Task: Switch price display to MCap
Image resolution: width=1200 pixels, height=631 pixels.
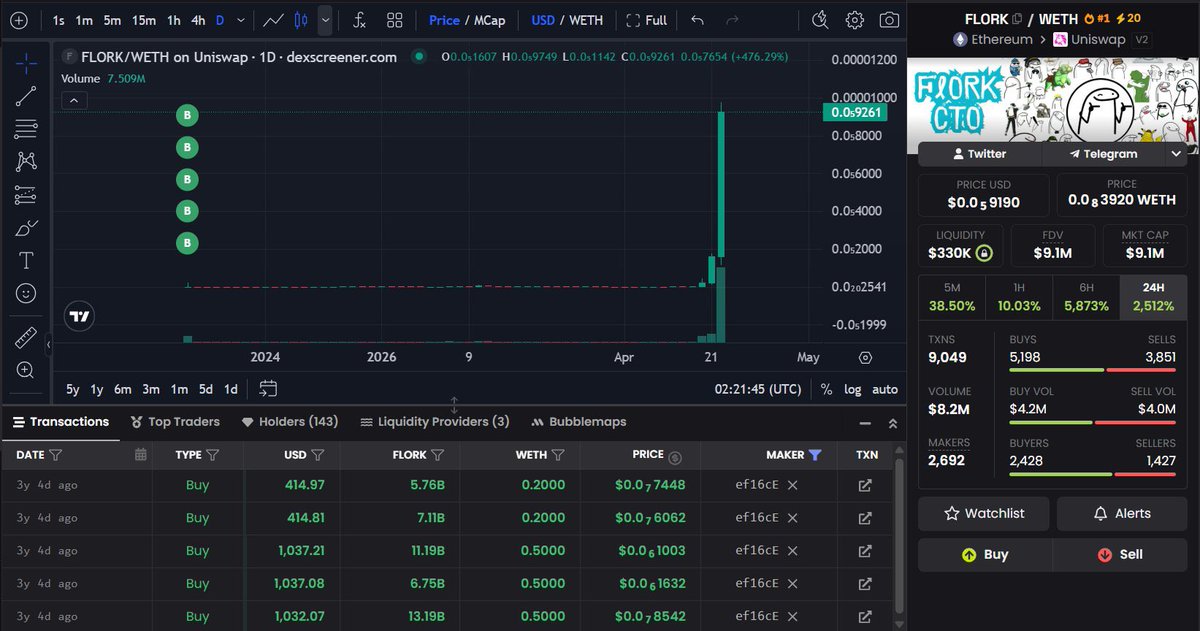Action: 489,20
